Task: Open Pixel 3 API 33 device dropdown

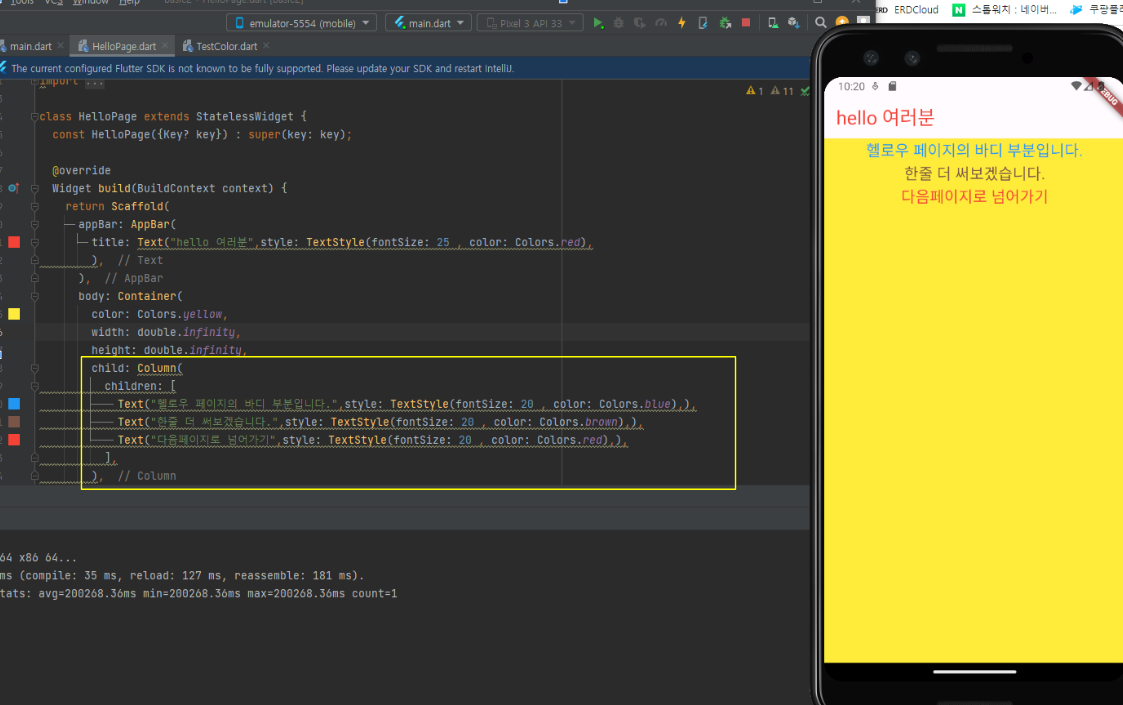Action: pyautogui.click(x=531, y=23)
